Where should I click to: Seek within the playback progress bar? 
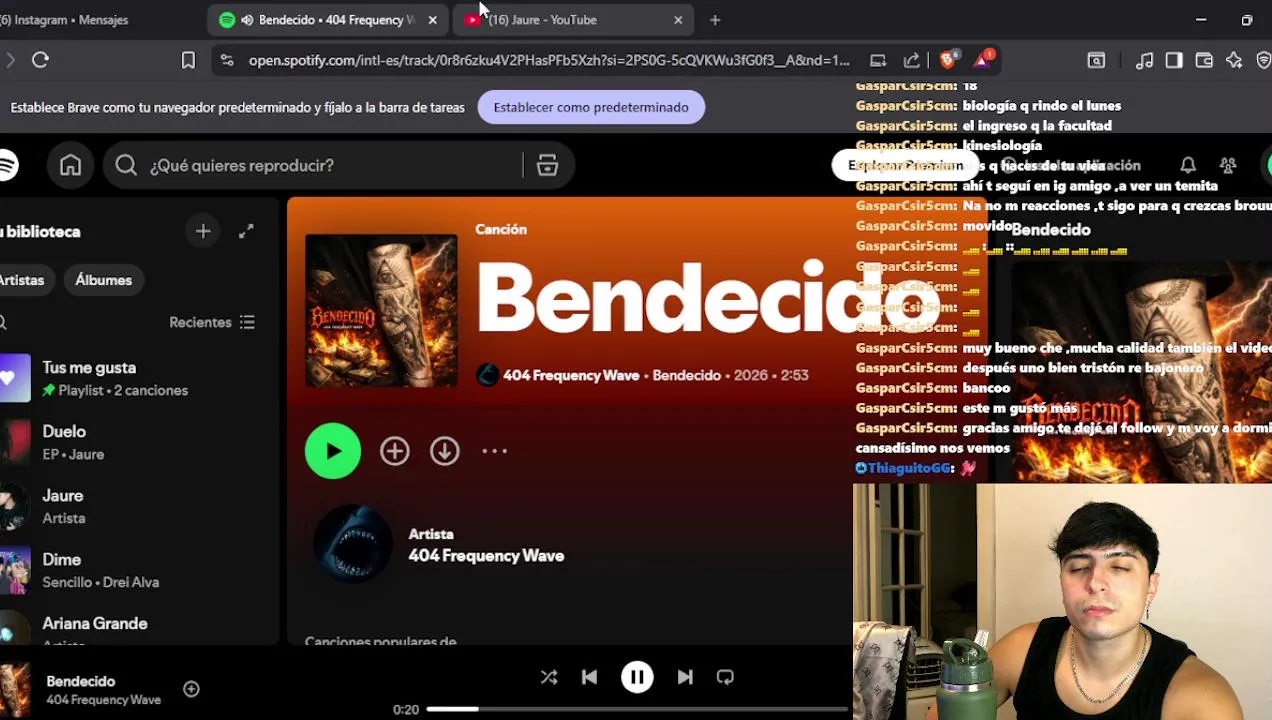[637, 709]
